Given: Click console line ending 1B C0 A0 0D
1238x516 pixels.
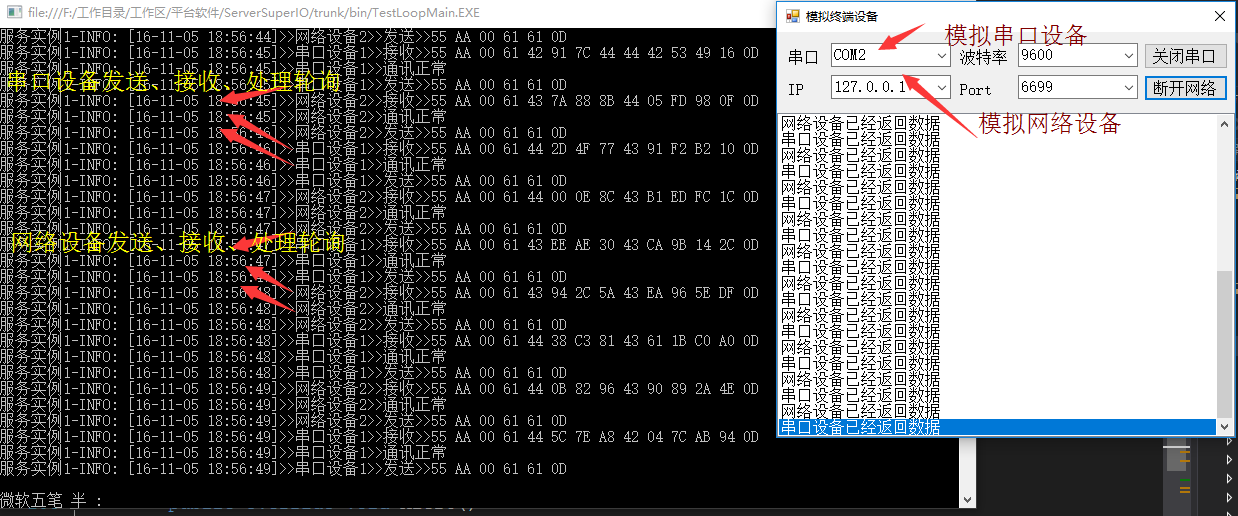Looking at the screenshot, I should [x=379, y=341].
